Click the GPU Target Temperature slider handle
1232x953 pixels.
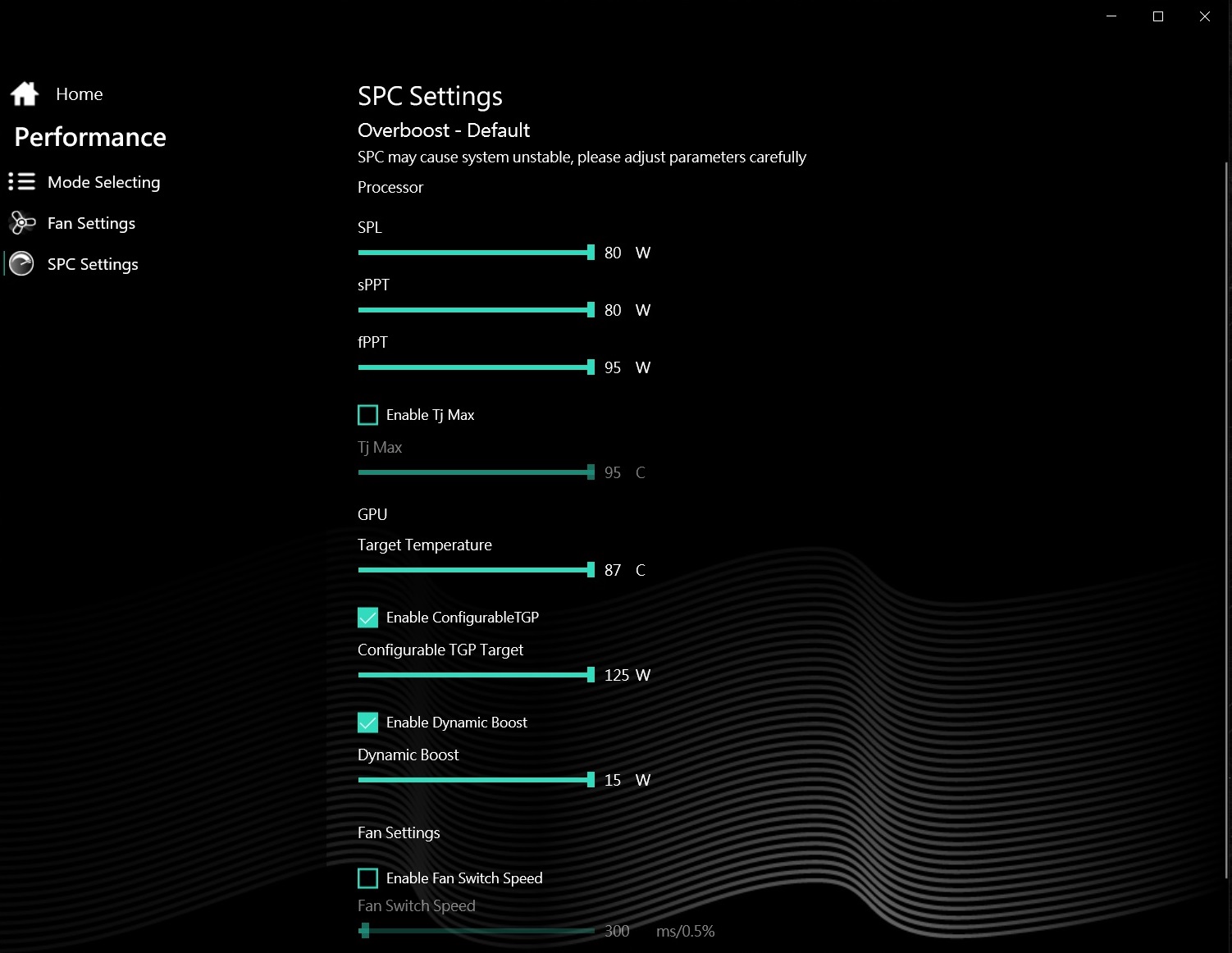[591, 570]
